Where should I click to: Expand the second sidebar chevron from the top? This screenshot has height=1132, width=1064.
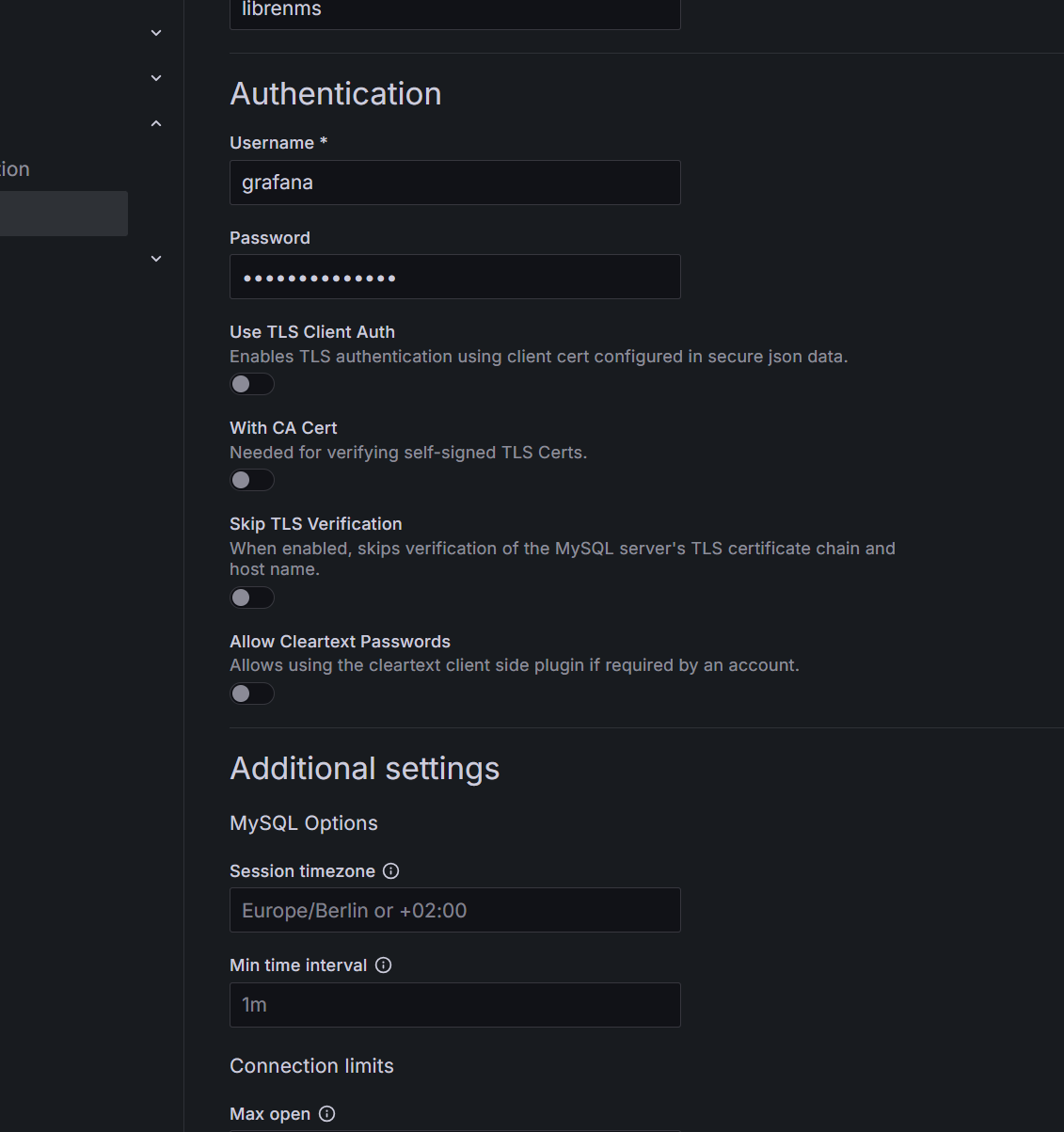click(156, 78)
